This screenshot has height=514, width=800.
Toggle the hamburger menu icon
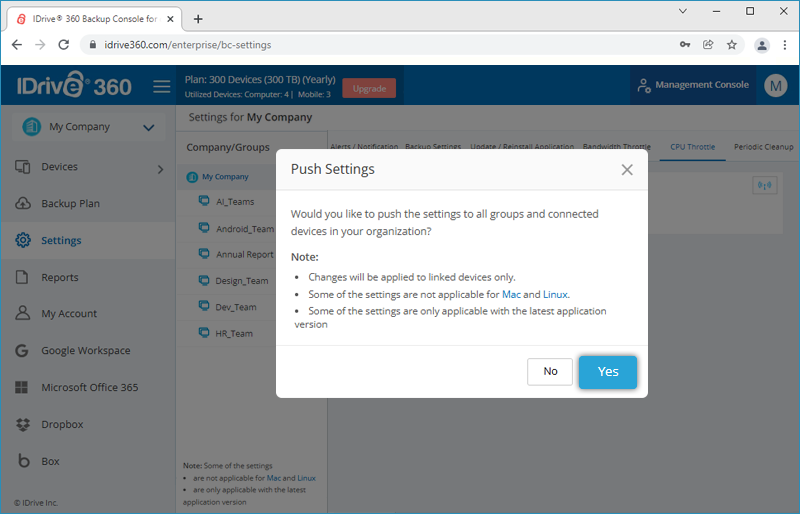pyautogui.click(x=162, y=87)
